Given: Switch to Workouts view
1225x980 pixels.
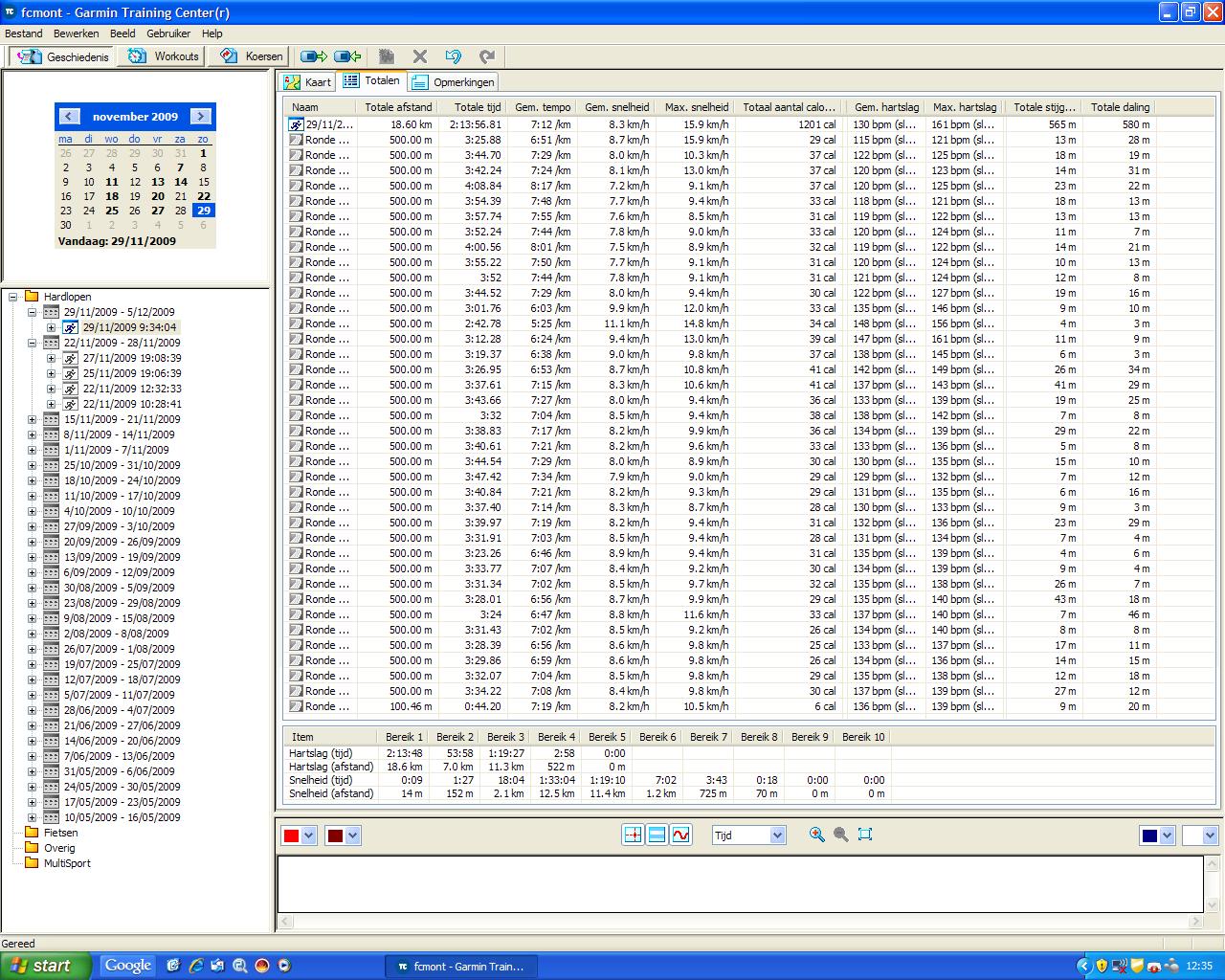Looking at the screenshot, I should click(164, 56).
